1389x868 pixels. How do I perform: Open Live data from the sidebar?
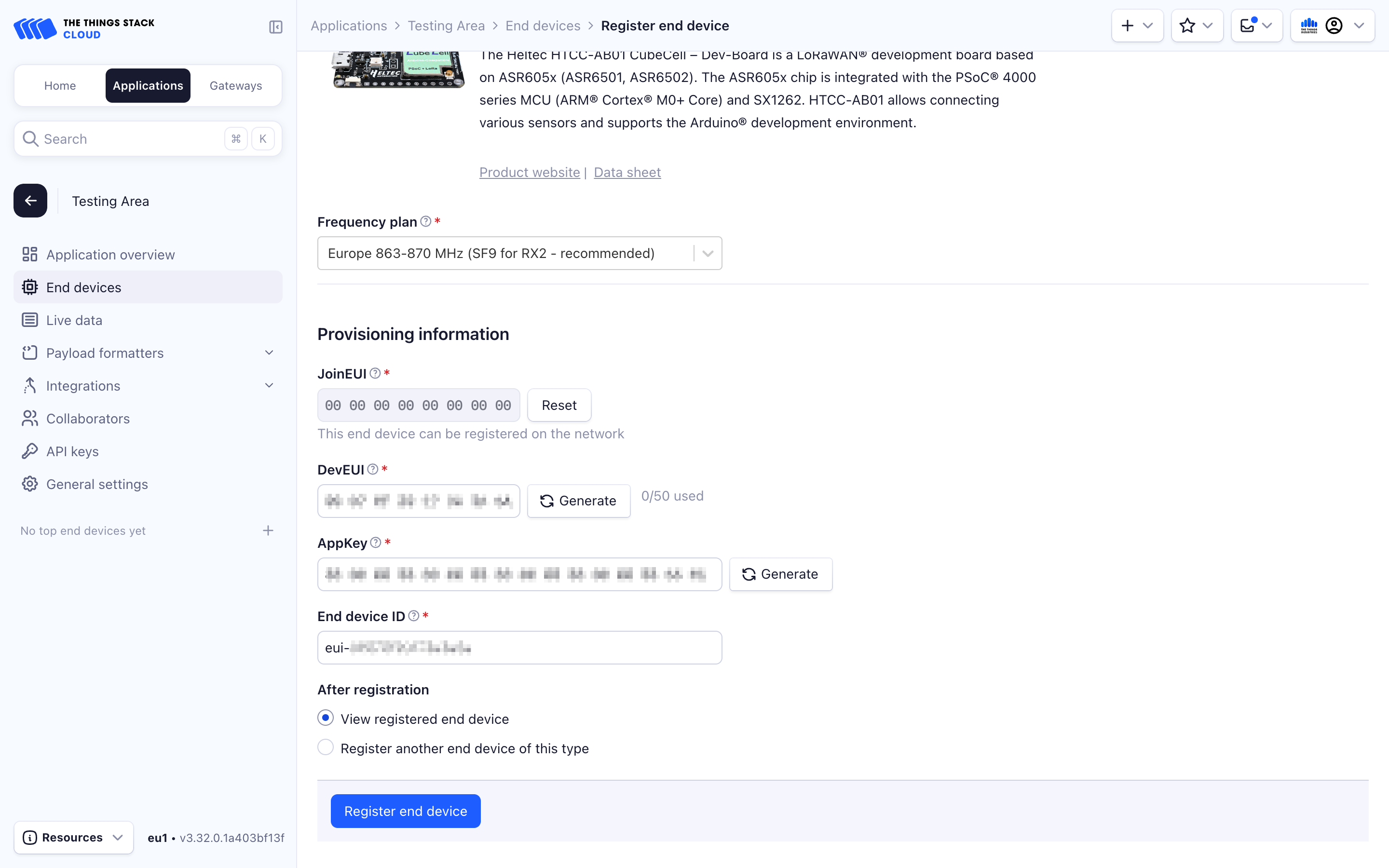tap(74, 320)
